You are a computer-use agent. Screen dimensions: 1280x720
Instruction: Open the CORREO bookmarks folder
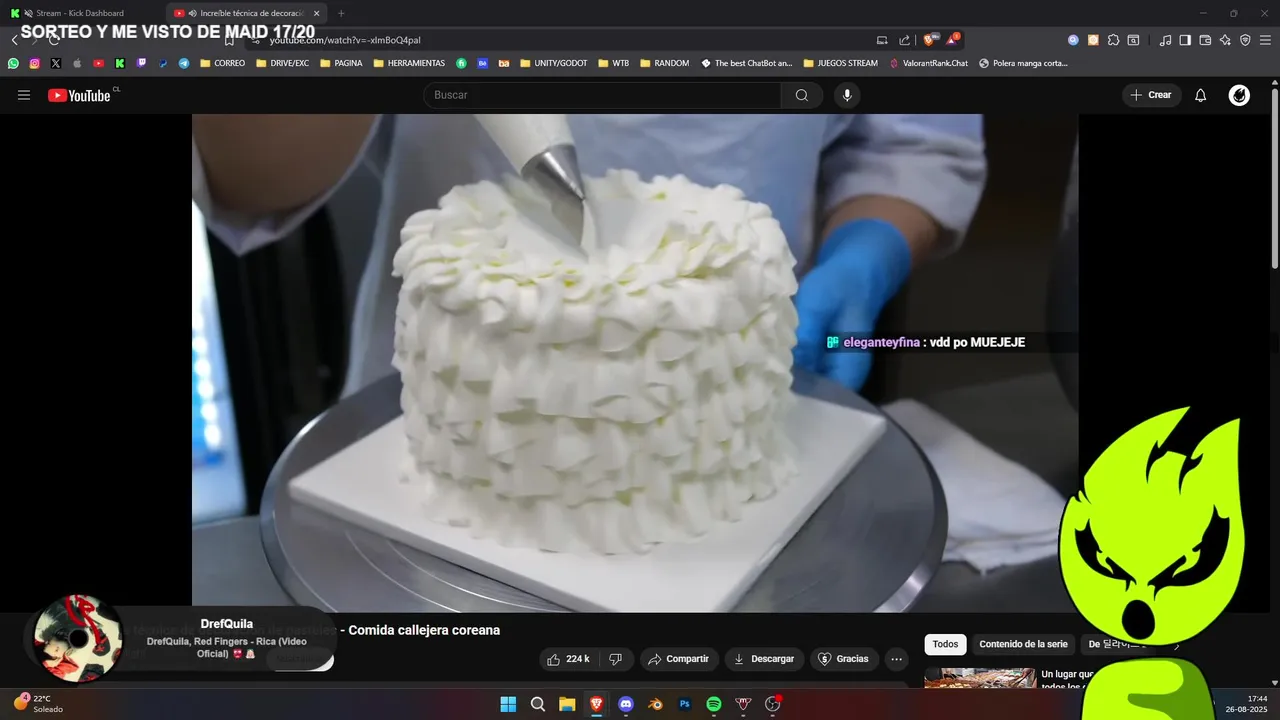click(x=222, y=63)
